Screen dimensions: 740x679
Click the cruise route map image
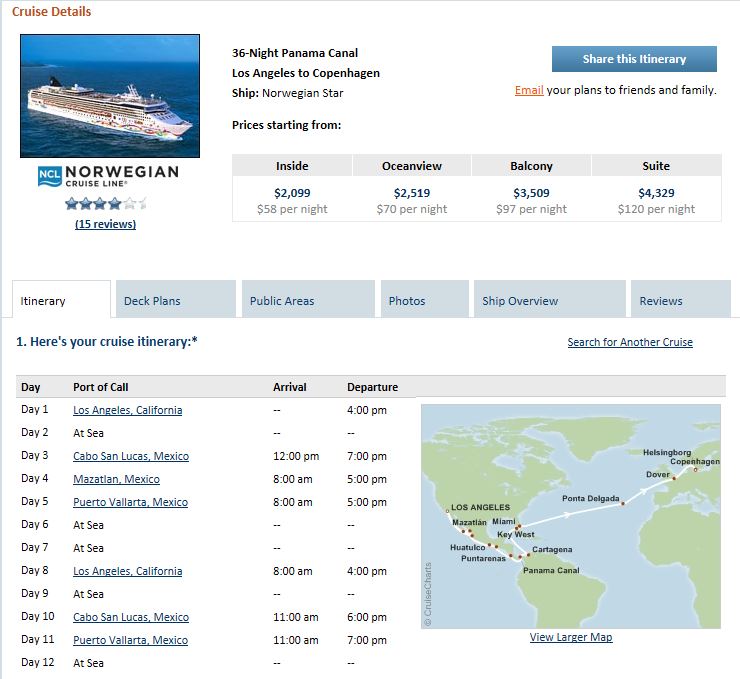571,516
